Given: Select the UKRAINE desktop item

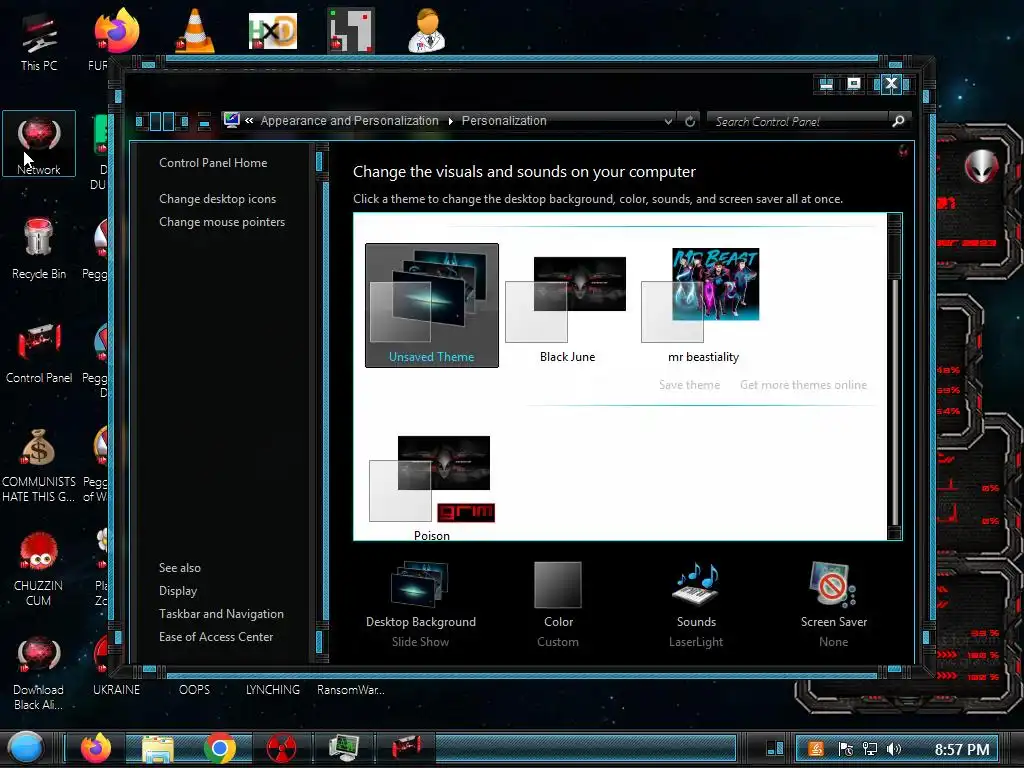Looking at the screenshot, I should tap(116, 690).
